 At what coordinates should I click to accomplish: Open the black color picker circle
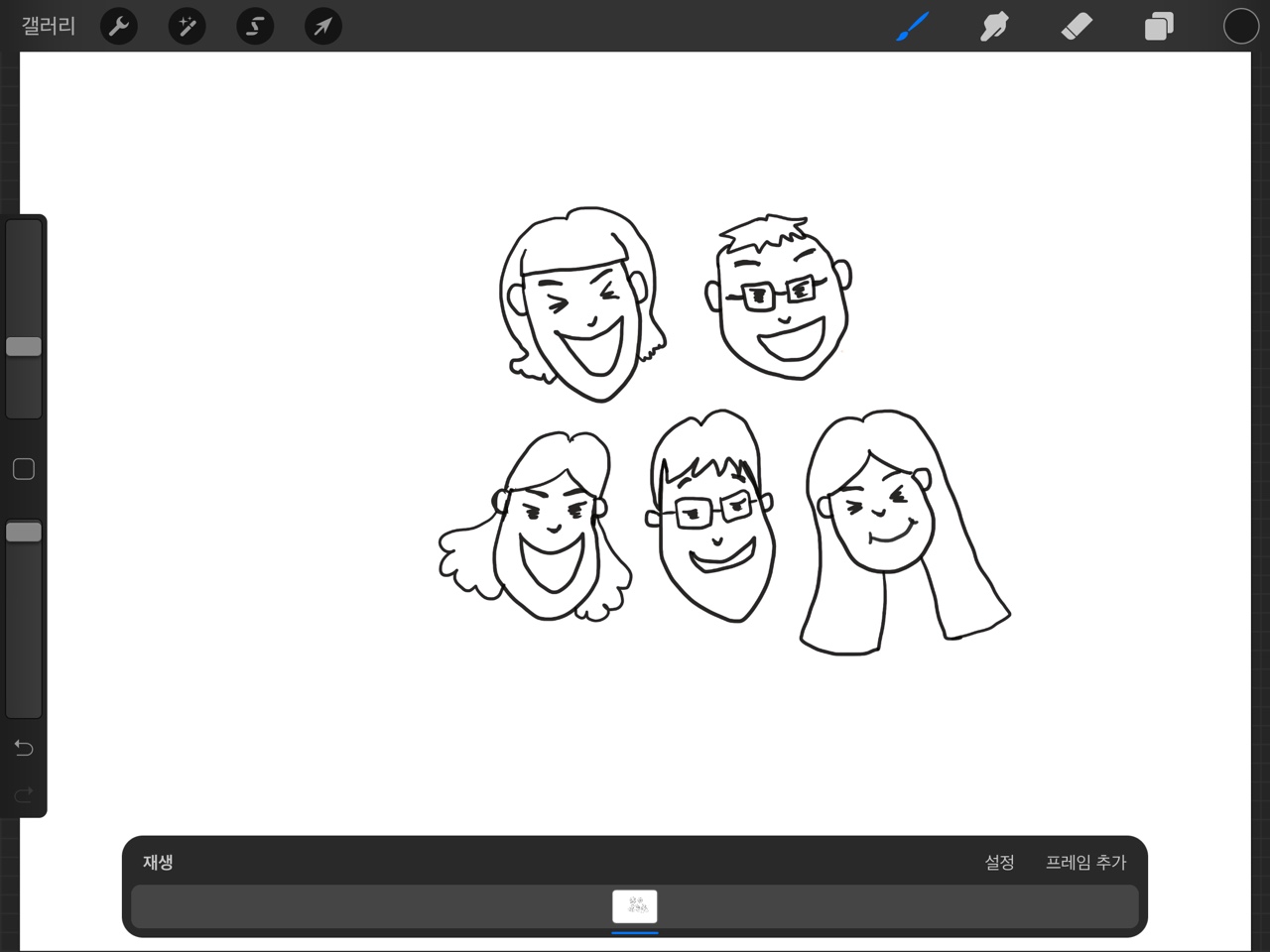pyautogui.click(x=1241, y=26)
